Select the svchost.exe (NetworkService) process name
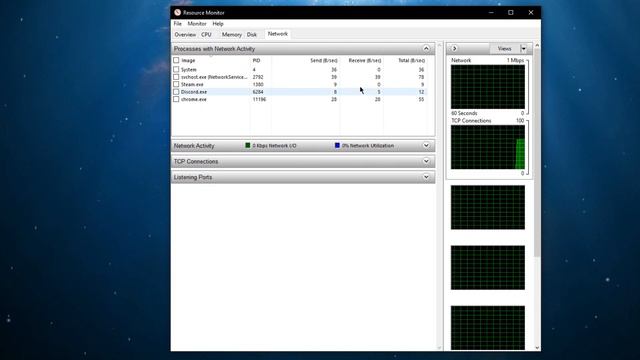 pos(214,77)
